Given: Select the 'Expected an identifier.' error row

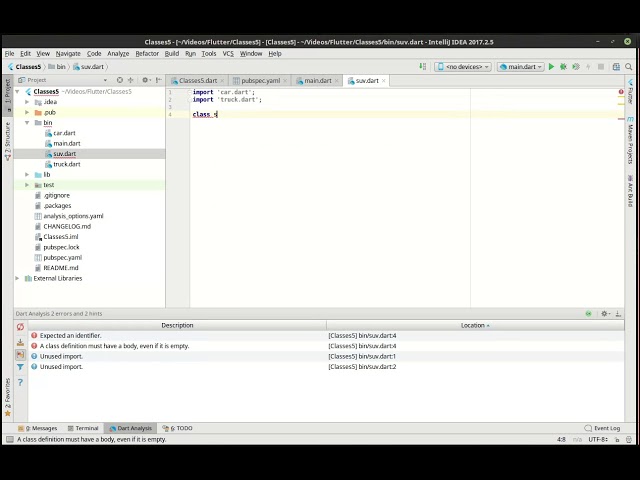Looking at the screenshot, I should pos(326,336).
